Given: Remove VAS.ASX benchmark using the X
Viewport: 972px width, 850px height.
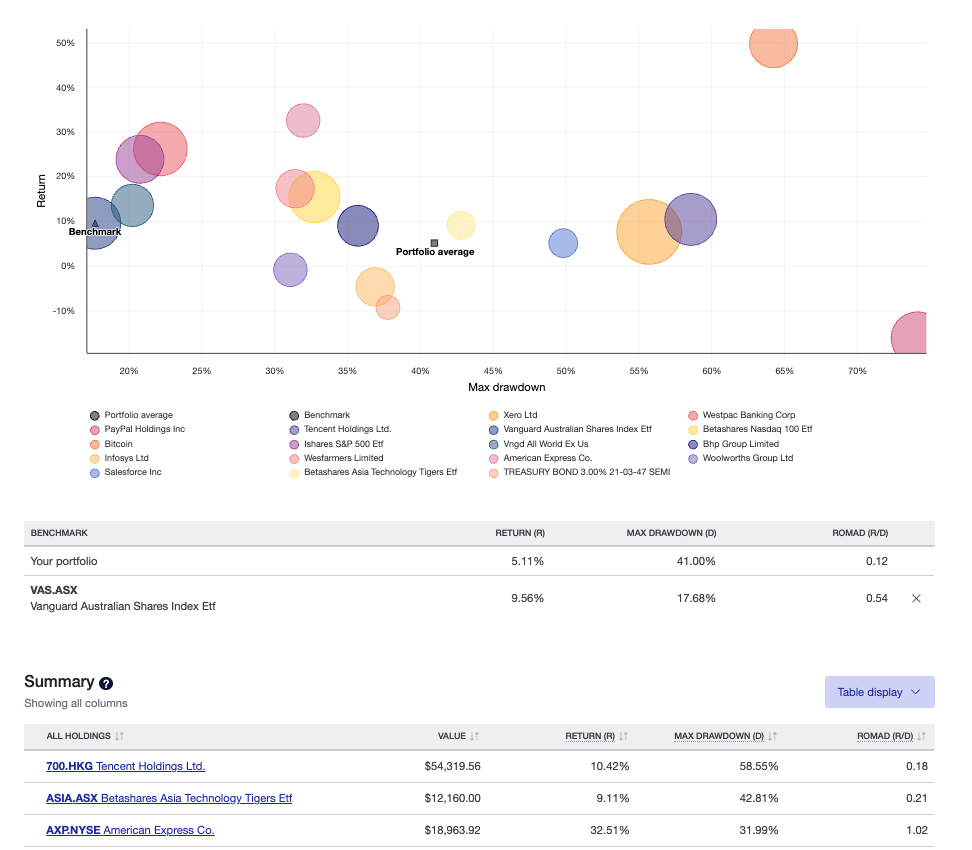Looking at the screenshot, I should (x=916, y=598).
